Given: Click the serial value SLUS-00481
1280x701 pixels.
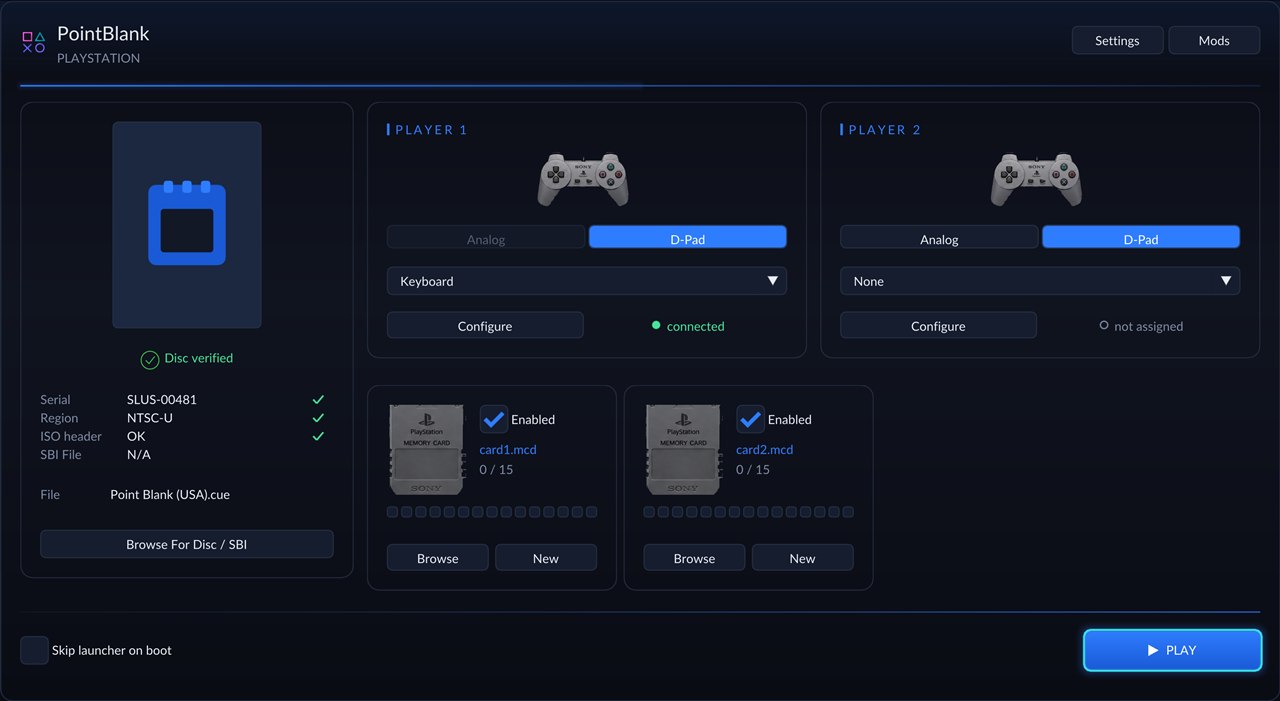Looking at the screenshot, I should (162, 400).
